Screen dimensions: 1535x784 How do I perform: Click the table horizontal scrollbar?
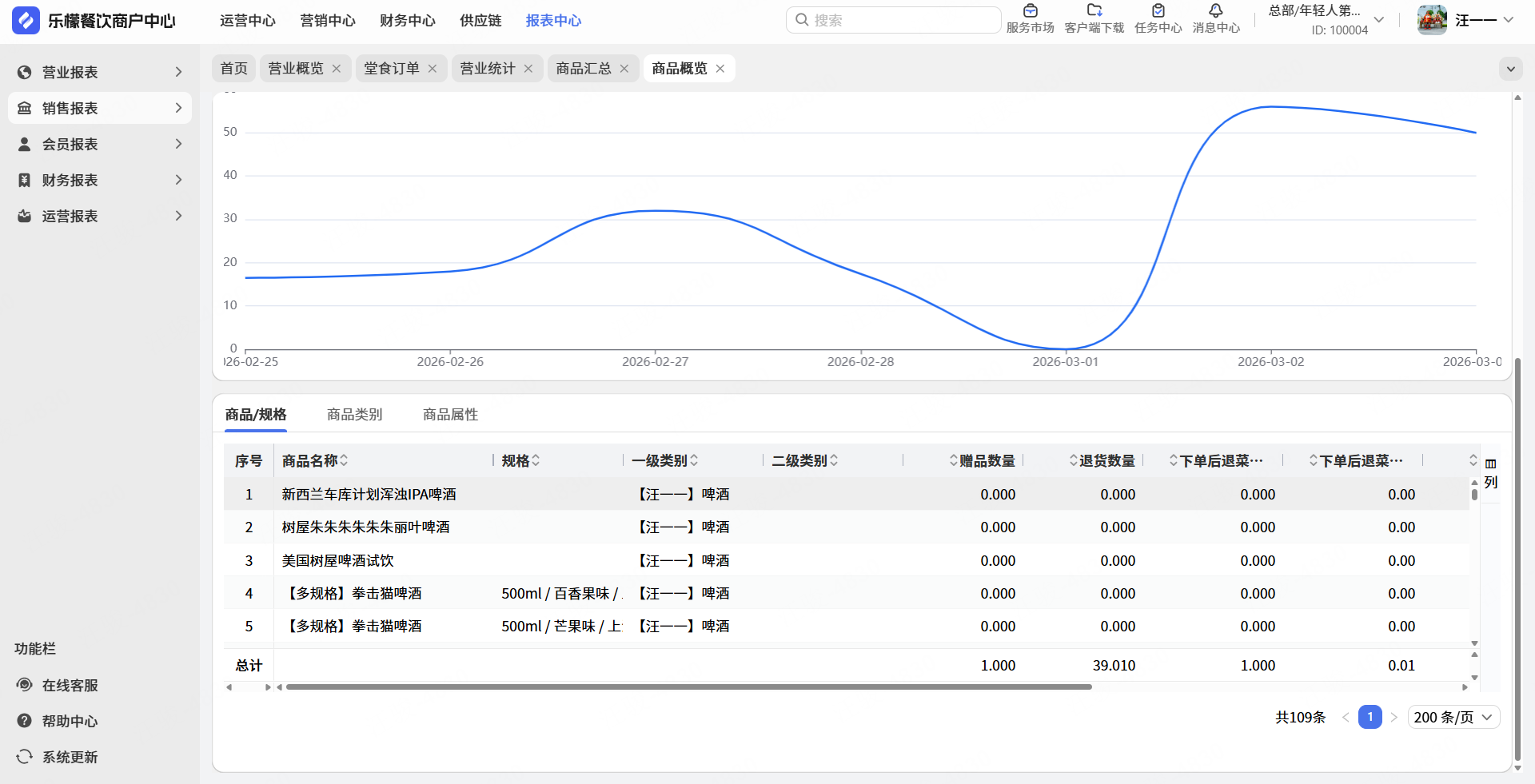pyautogui.click(x=688, y=686)
